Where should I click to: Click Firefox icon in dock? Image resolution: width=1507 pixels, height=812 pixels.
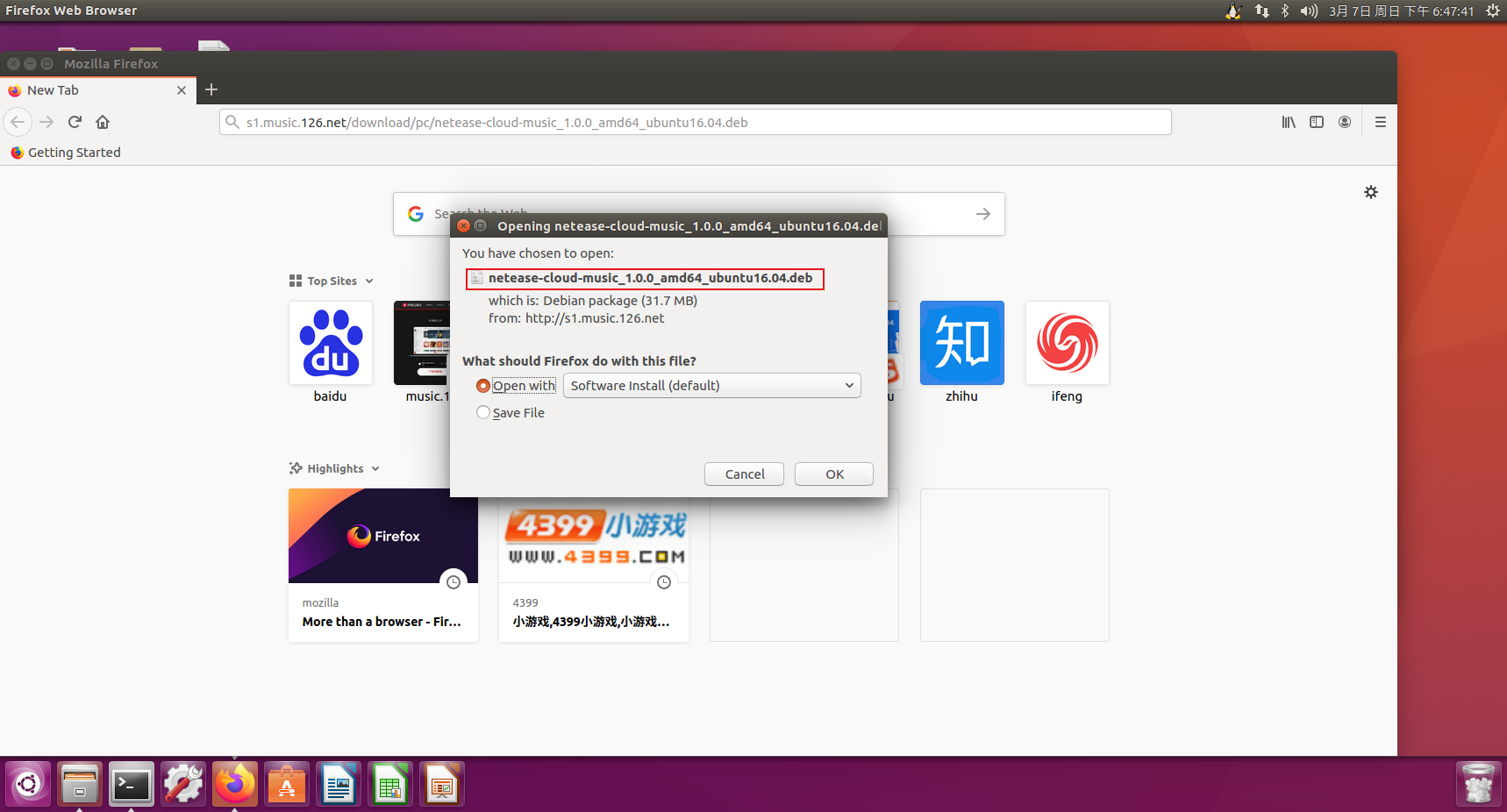(235, 784)
